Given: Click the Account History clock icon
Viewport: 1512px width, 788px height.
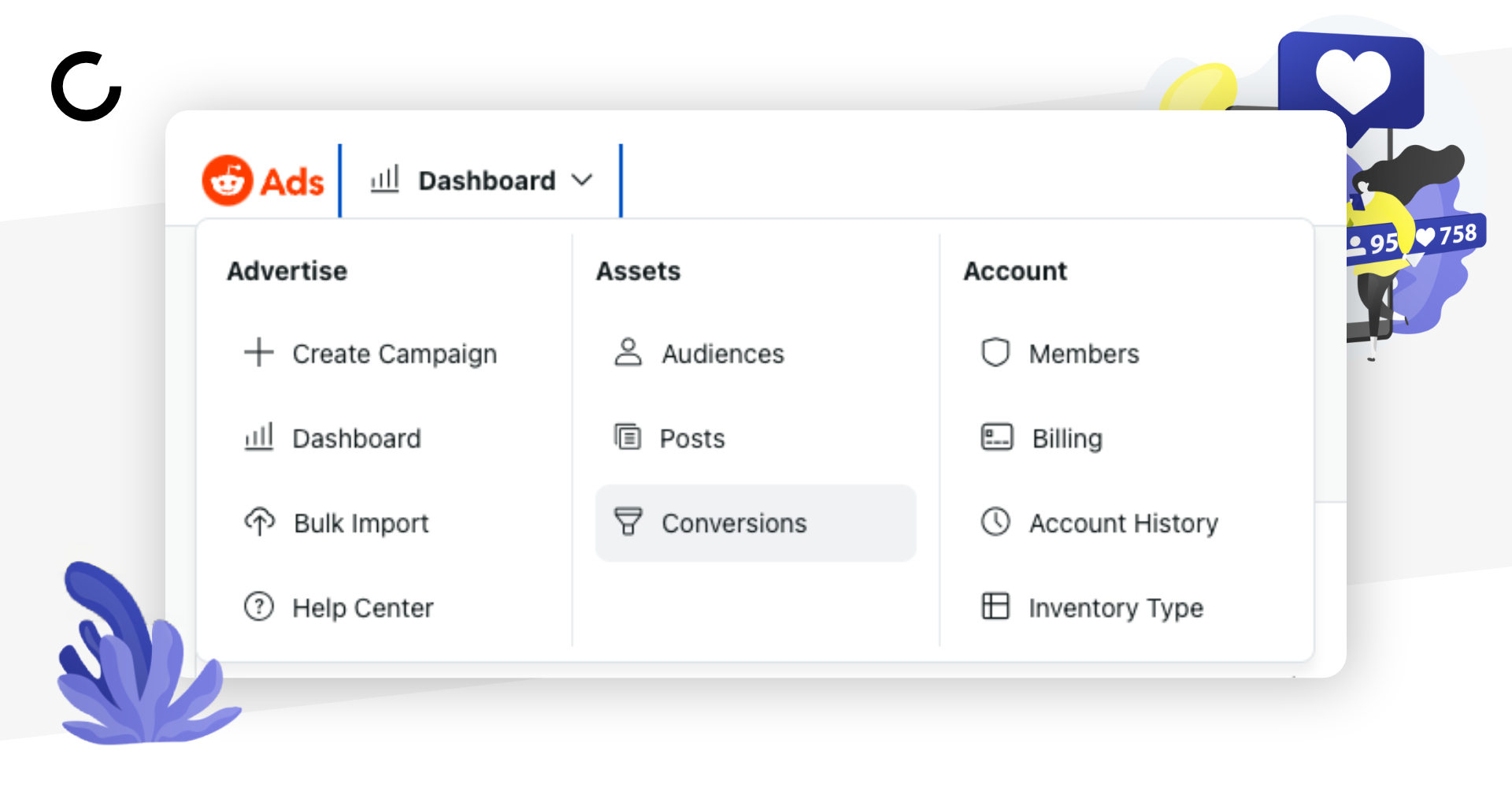Looking at the screenshot, I should point(995,522).
